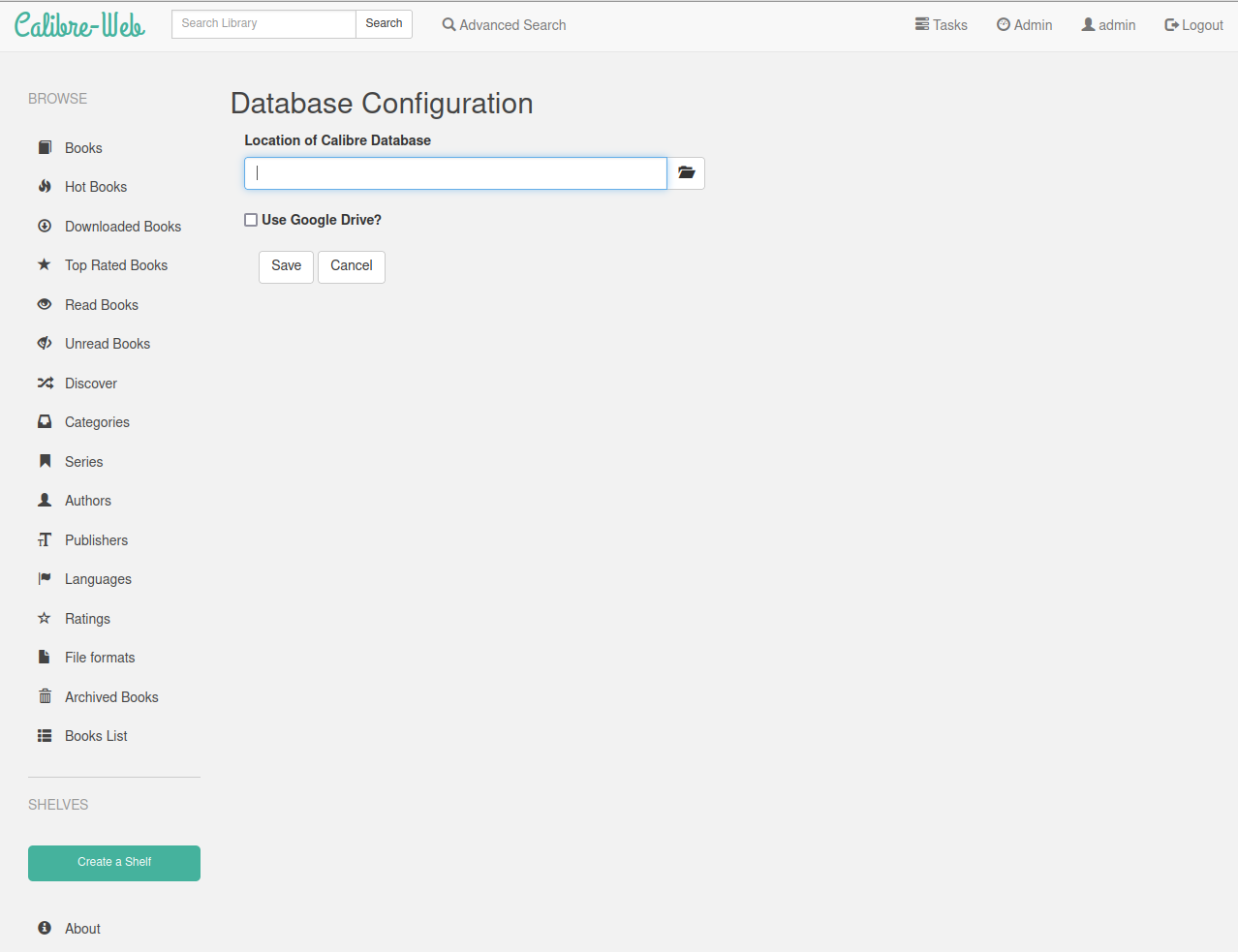
Task: Click the Hot Books flame icon
Action: coord(45,186)
